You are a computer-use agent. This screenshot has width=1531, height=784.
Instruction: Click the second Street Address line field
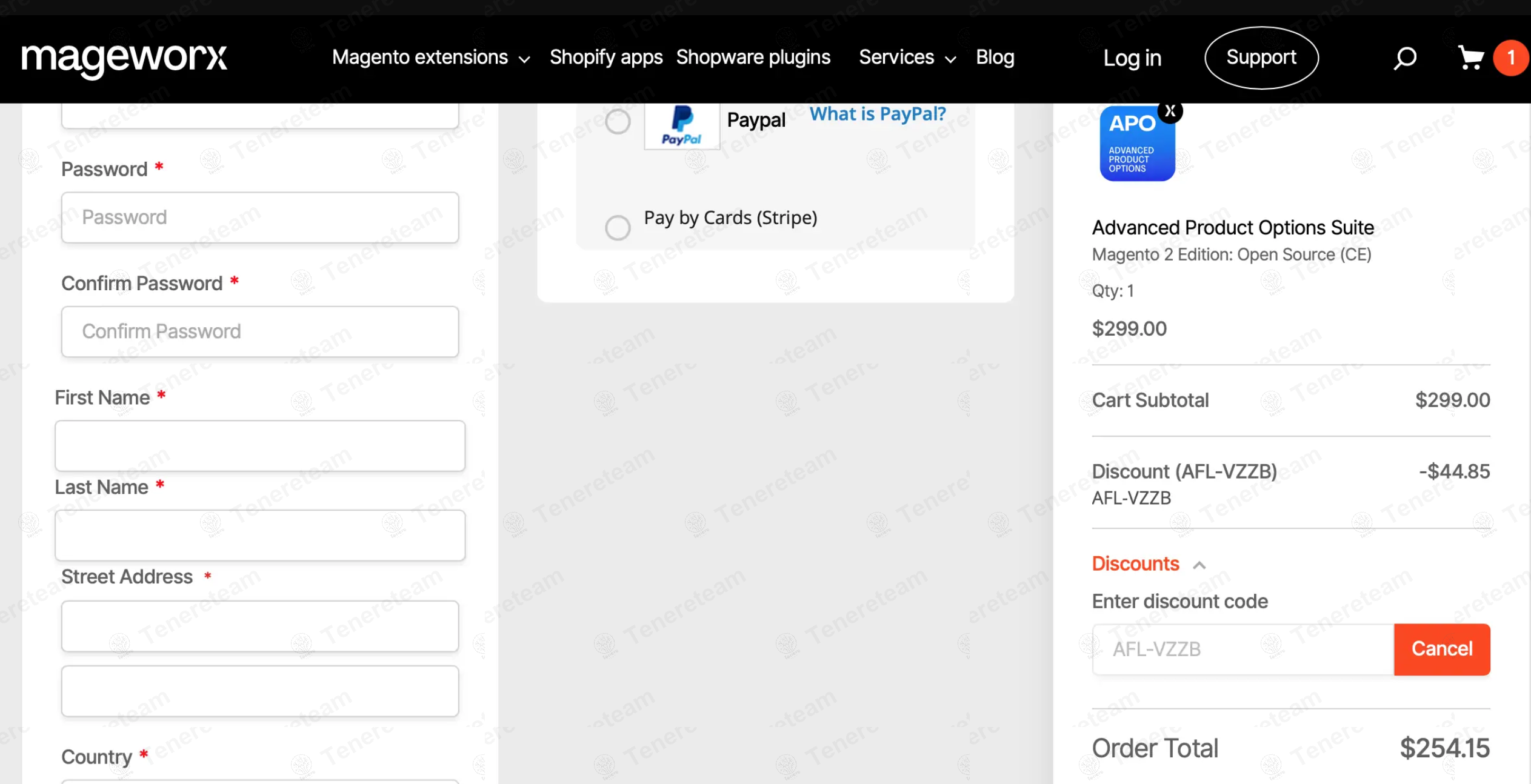[x=260, y=691]
